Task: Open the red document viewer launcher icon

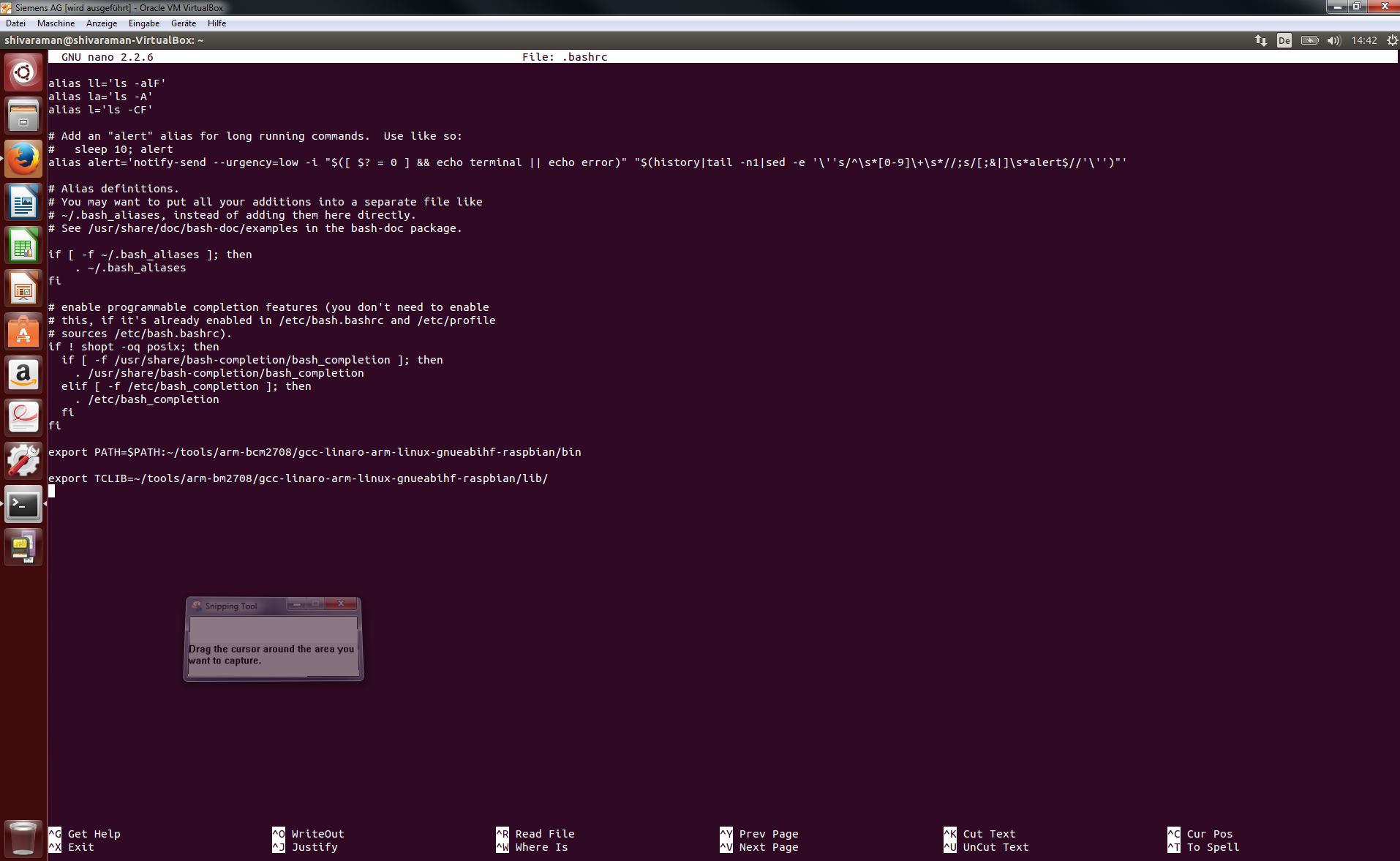Action: coord(23,418)
